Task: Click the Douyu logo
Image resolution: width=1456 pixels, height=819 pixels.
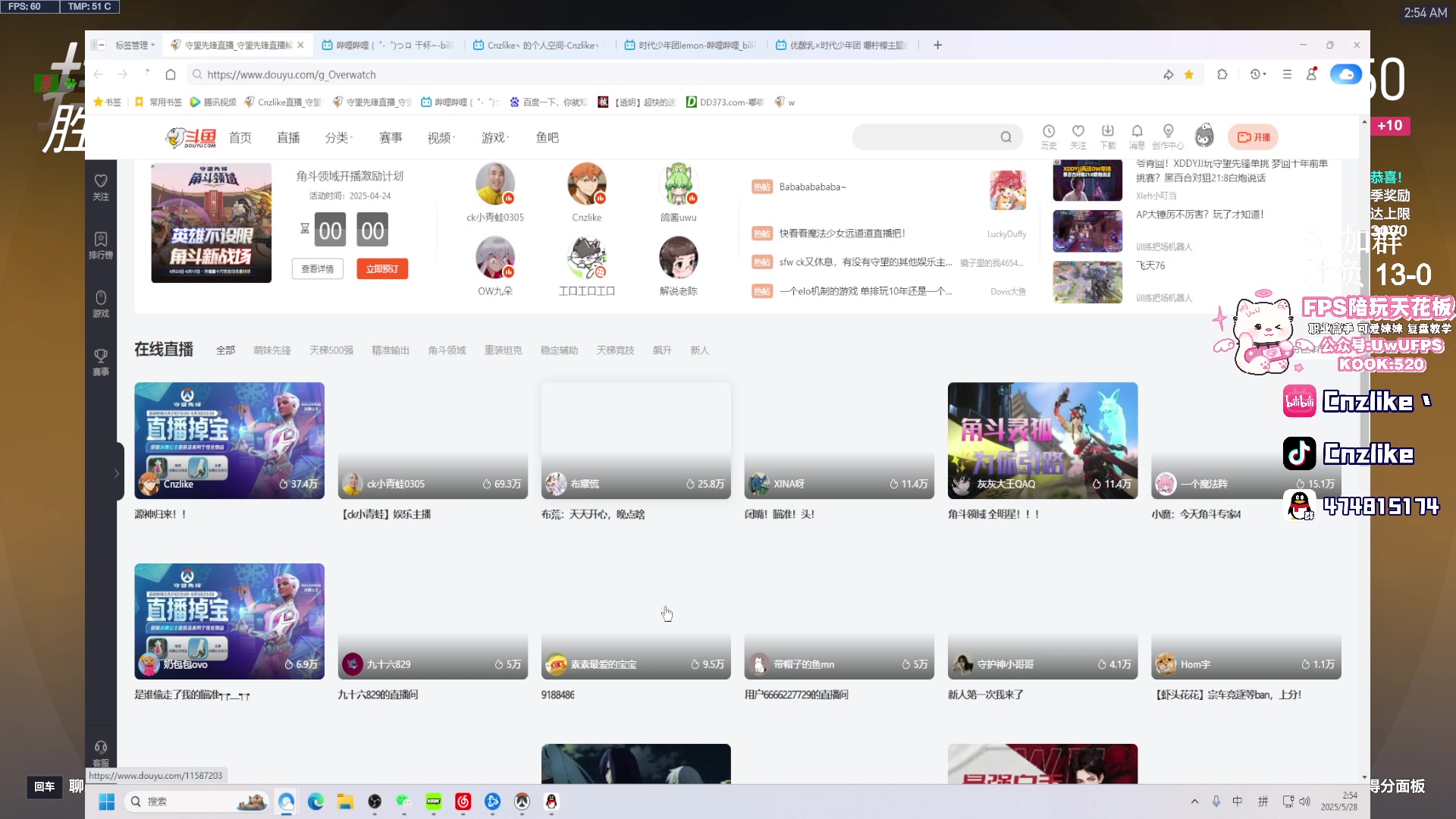Action: 191,137
